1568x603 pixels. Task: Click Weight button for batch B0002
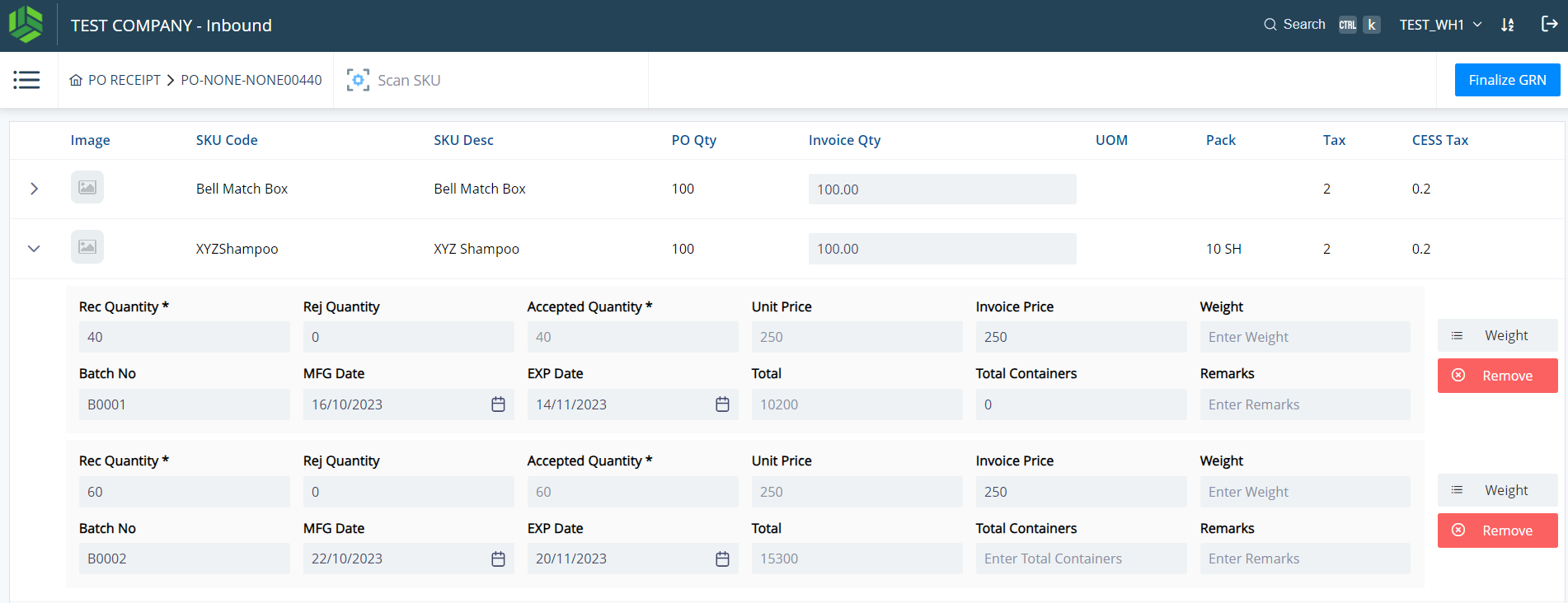pos(1497,491)
